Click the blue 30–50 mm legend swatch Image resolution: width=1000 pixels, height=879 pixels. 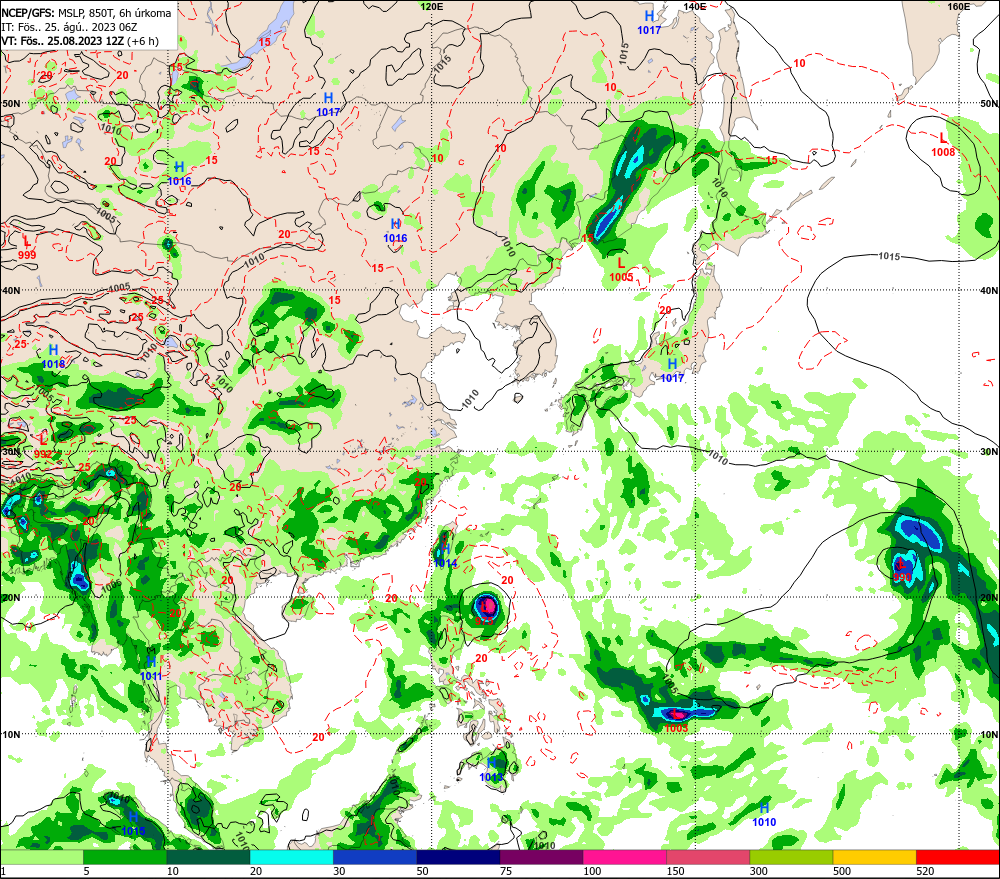coord(374,857)
